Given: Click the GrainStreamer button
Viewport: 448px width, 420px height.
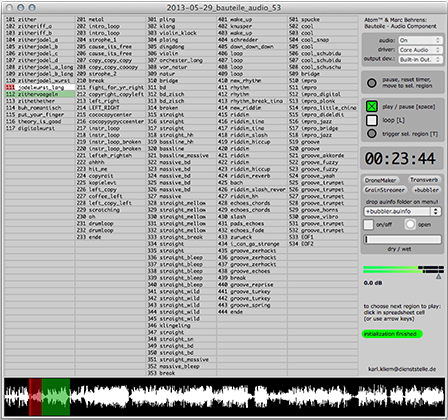Looking at the screenshot, I should [x=385, y=190].
